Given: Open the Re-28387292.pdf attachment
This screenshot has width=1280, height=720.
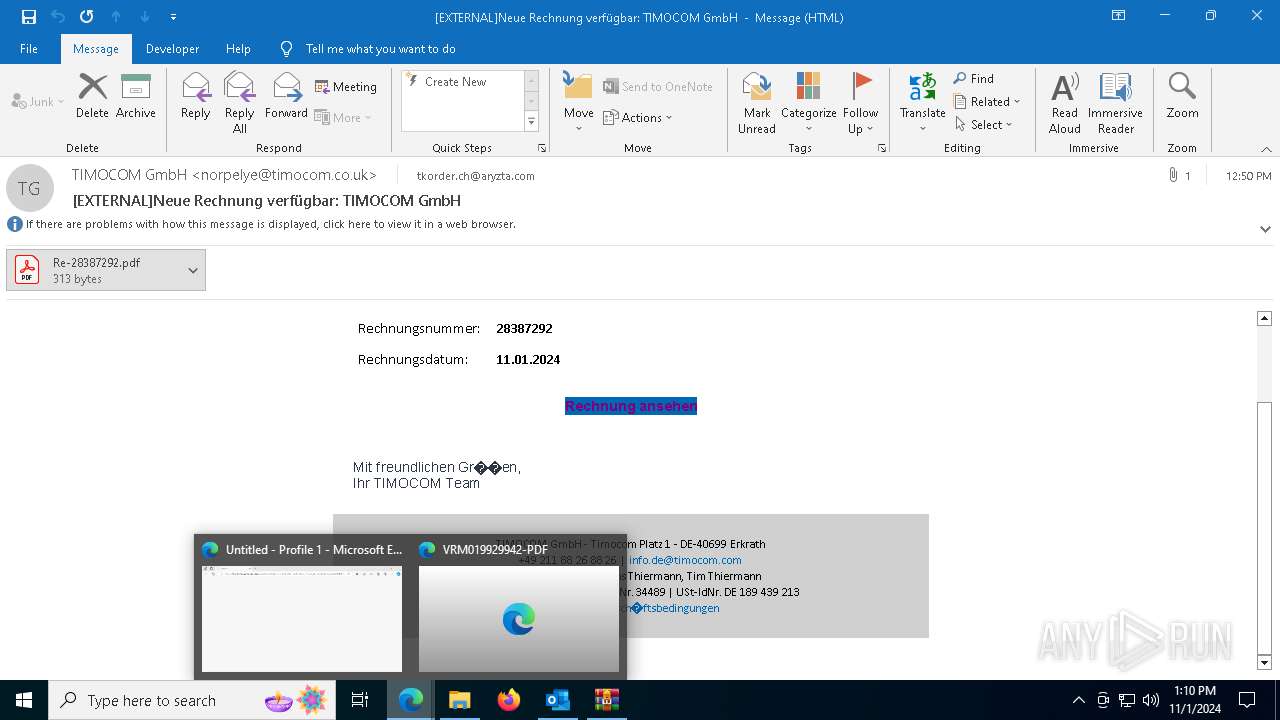Looking at the screenshot, I should [94, 270].
